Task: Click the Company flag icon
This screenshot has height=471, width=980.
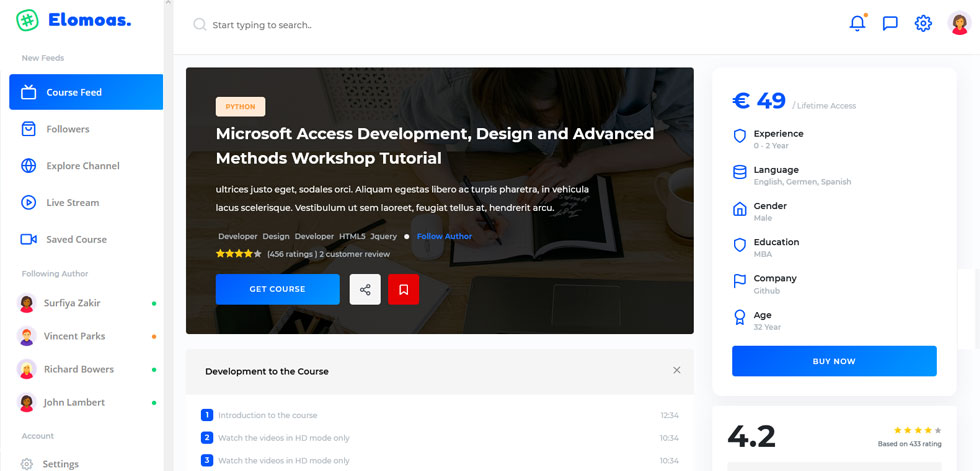Action: [x=739, y=281]
